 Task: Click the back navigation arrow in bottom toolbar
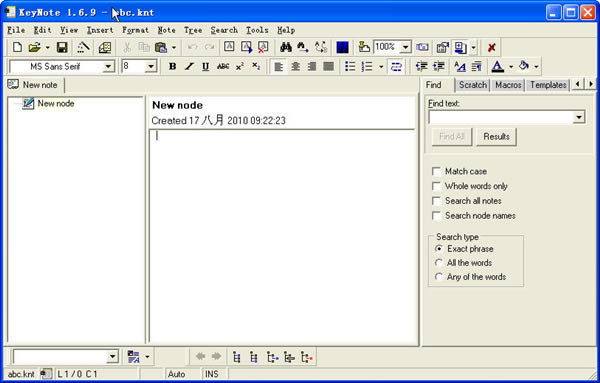click(x=200, y=357)
